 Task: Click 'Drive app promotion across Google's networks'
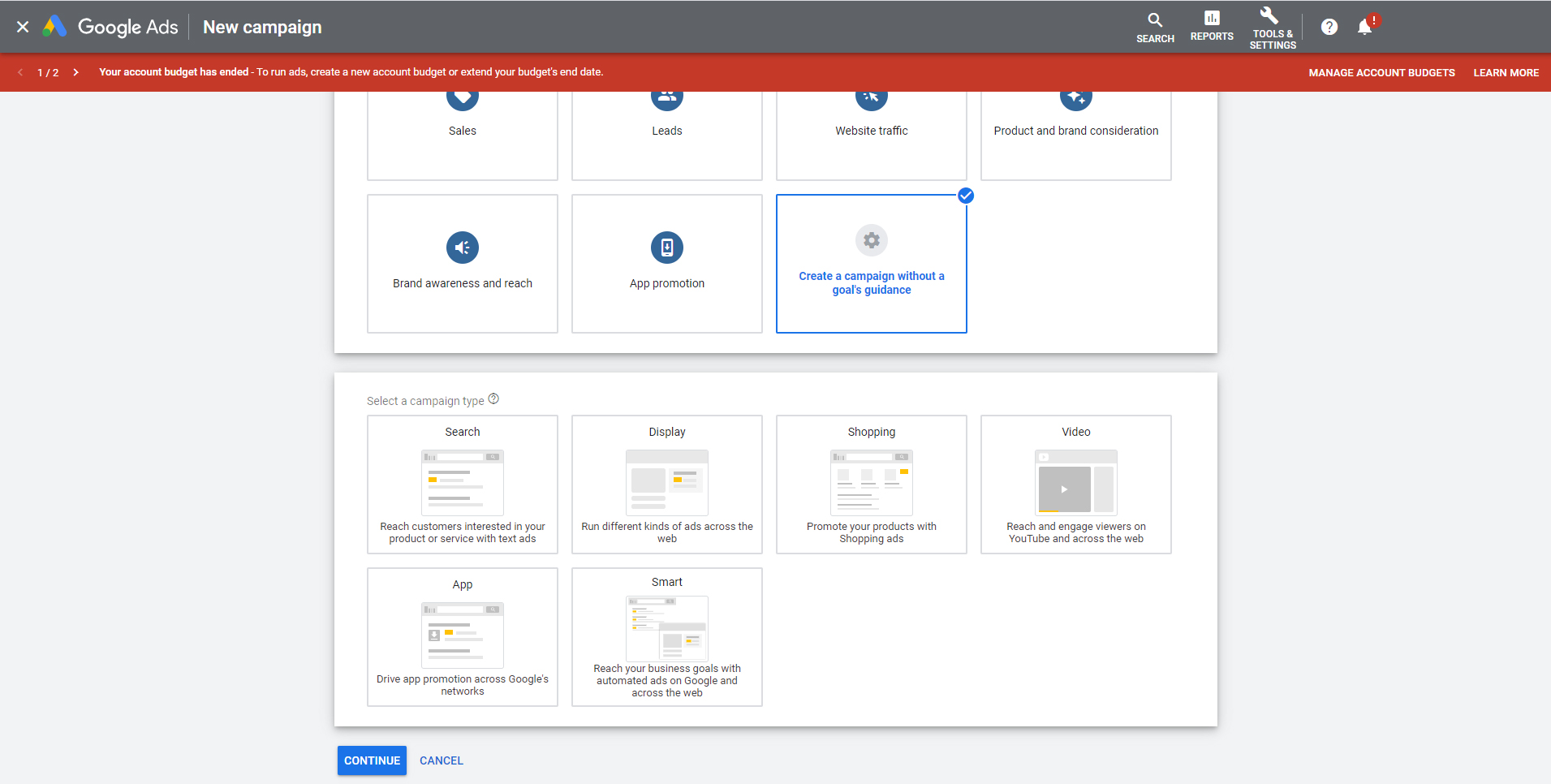click(463, 685)
